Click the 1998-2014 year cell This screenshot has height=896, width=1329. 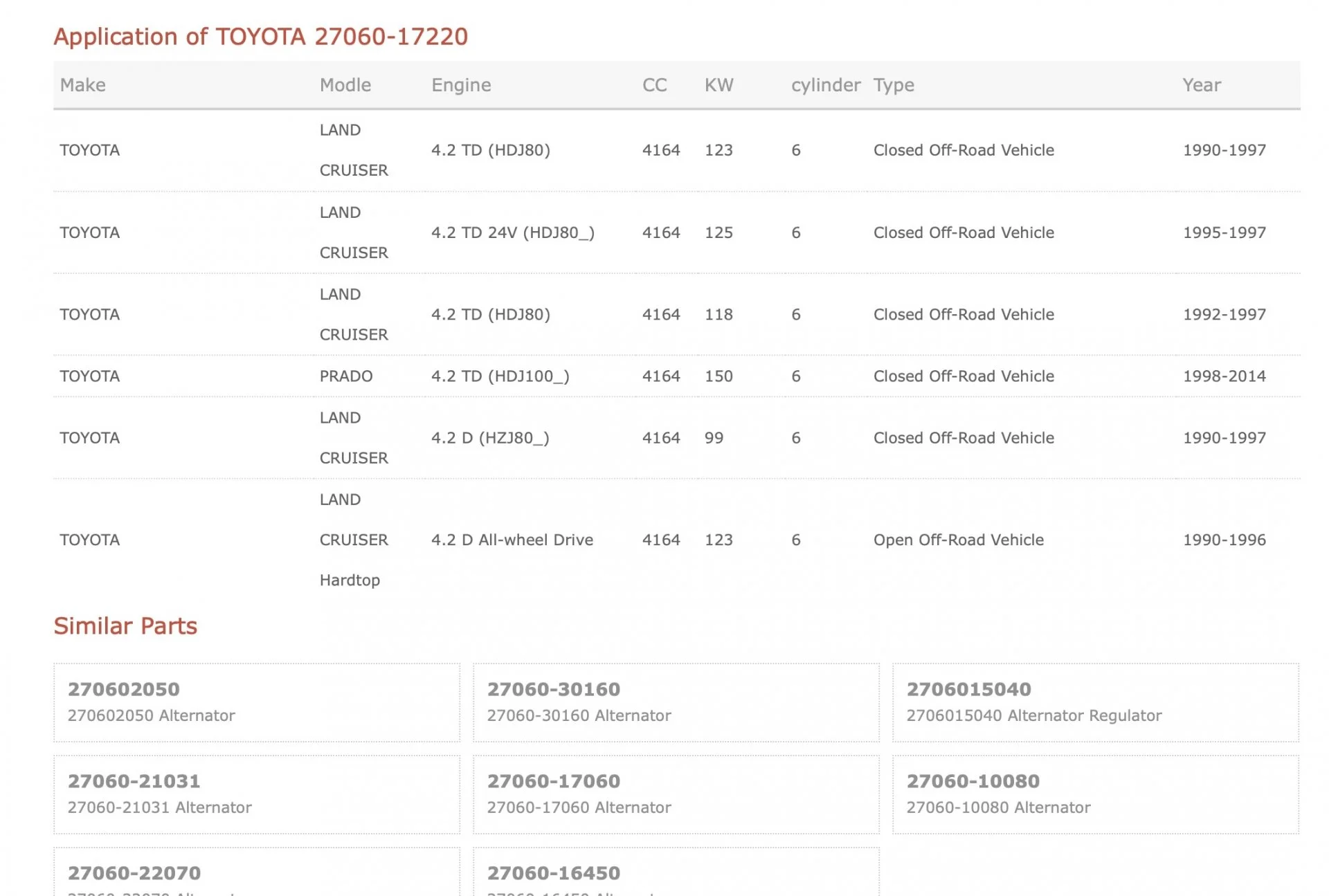click(x=1224, y=376)
